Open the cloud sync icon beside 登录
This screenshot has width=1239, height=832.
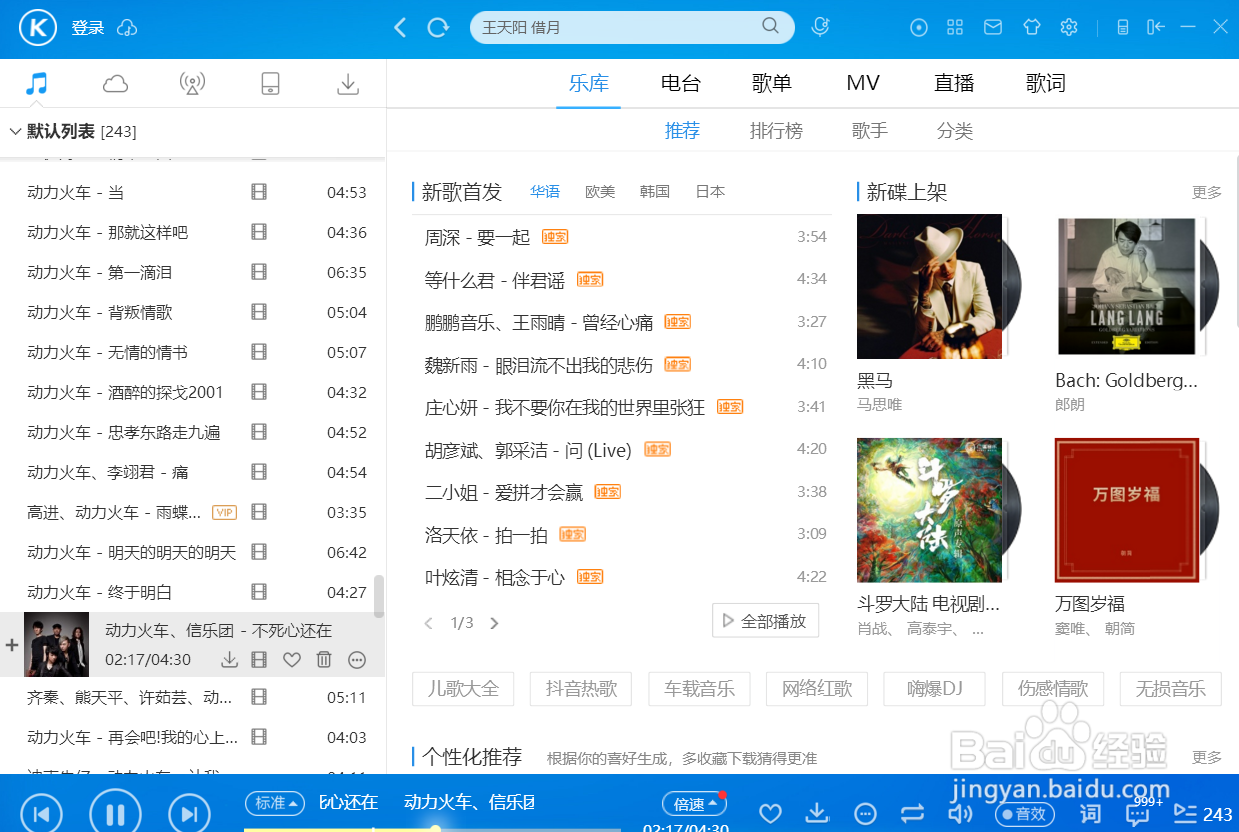[x=127, y=28]
